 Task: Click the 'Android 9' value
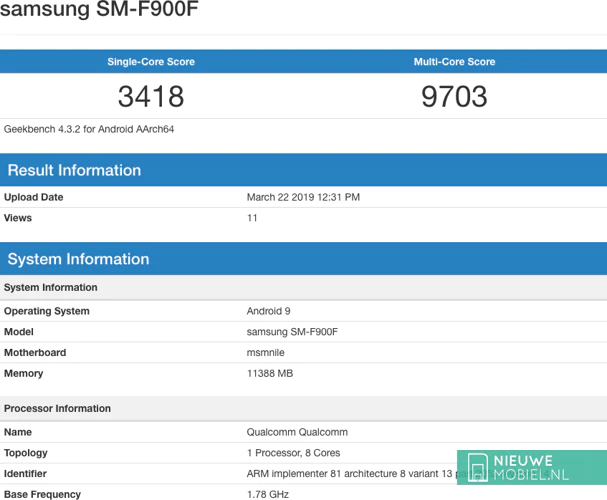pyautogui.click(x=269, y=311)
